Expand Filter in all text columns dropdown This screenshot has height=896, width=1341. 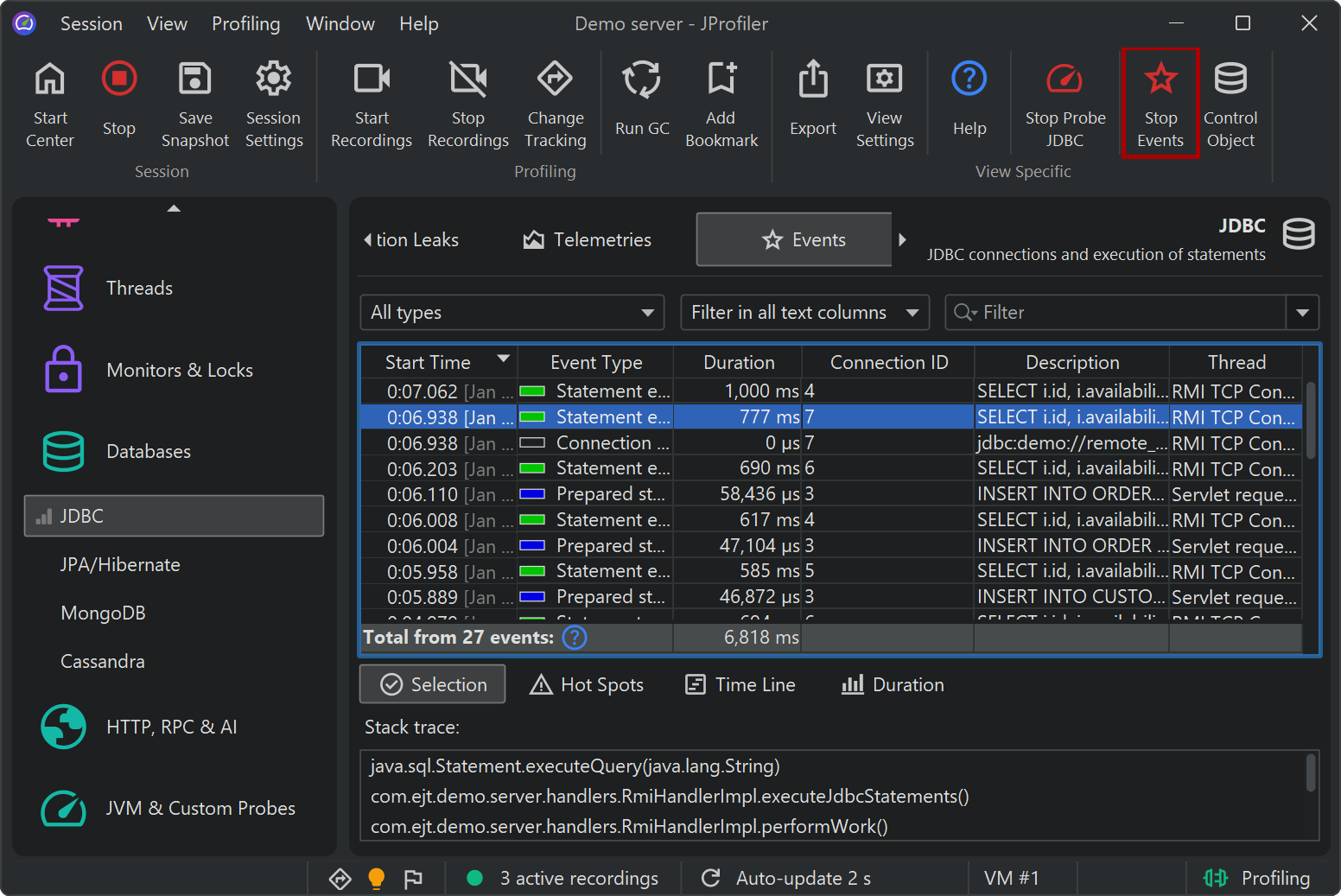click(804, 313)
